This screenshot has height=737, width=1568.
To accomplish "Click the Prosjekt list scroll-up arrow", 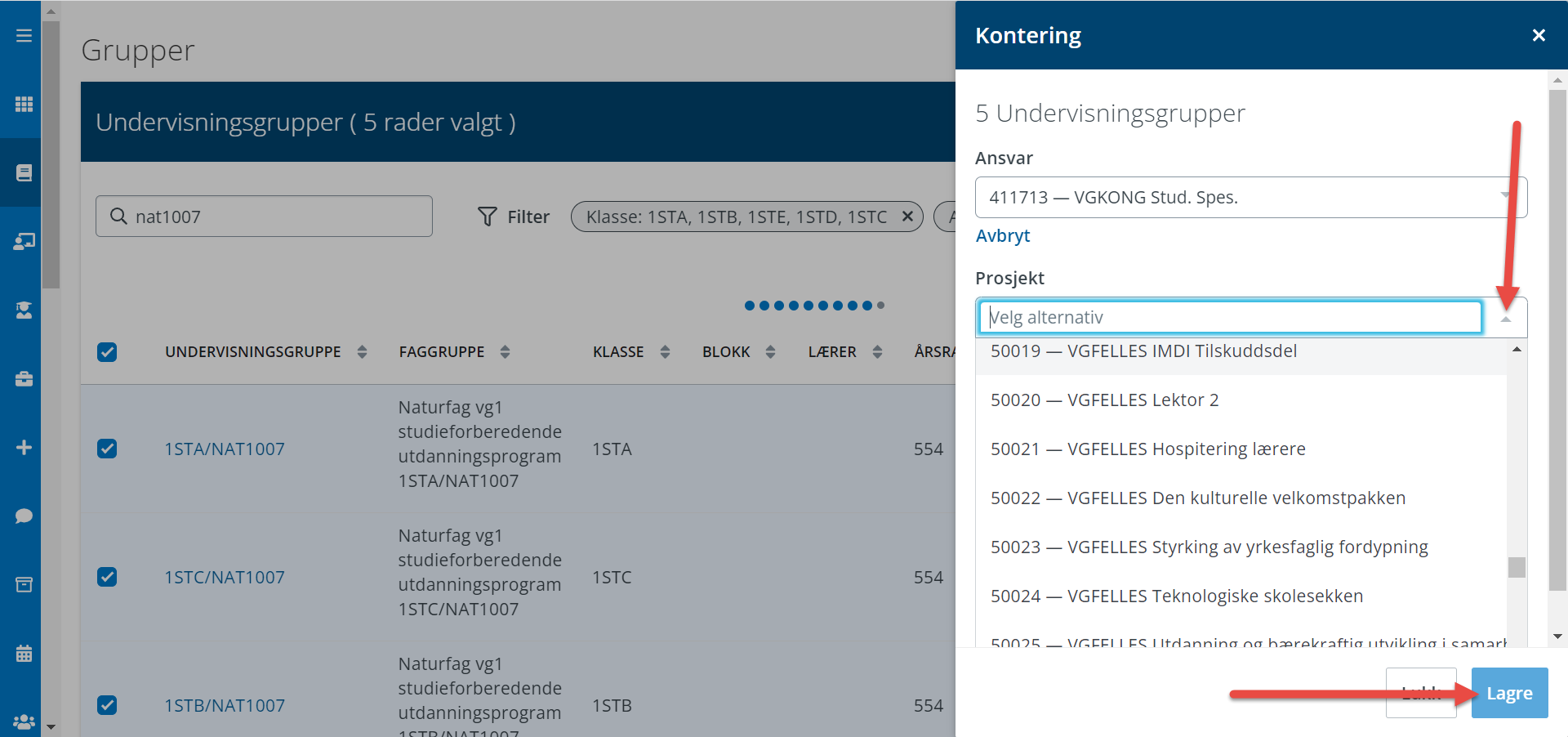I will (x=1517, y=349).
